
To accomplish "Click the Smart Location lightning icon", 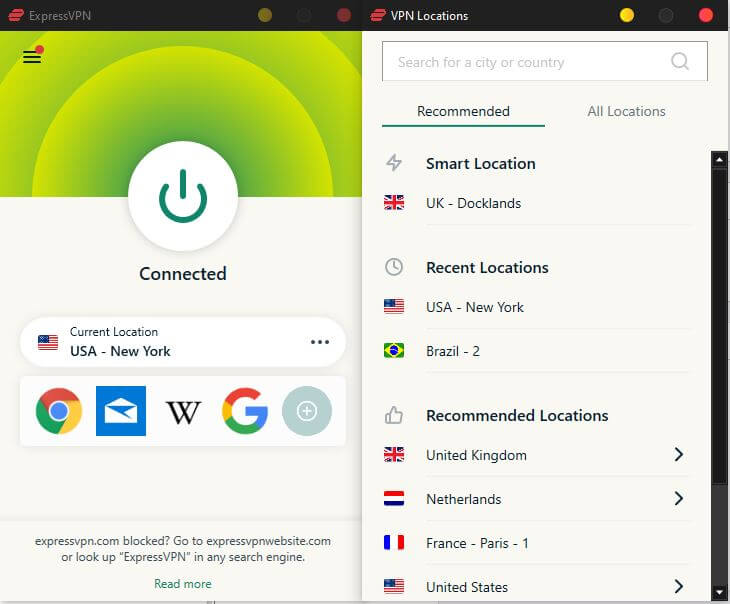I will click(x=394, y=163).
